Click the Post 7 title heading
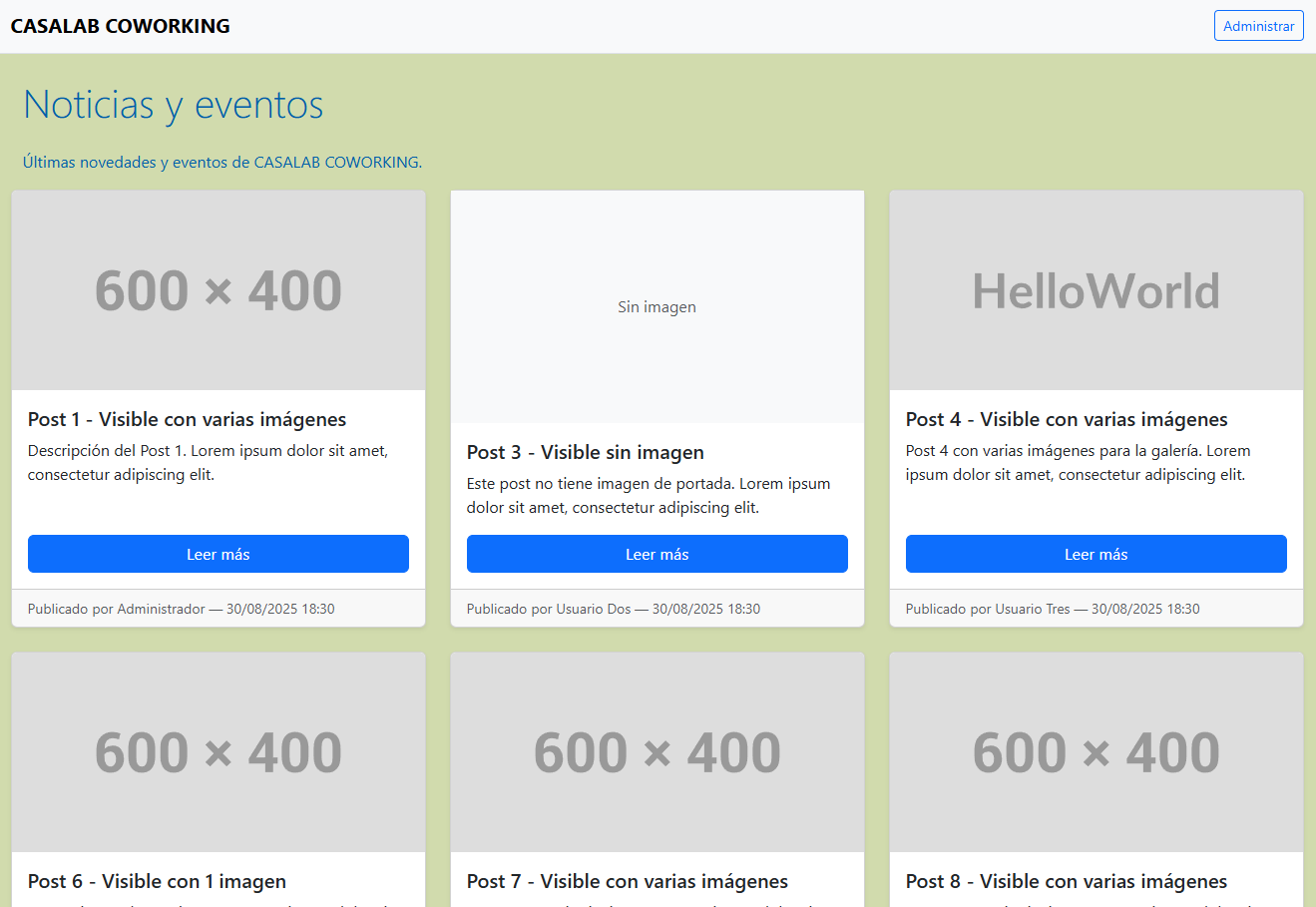Image resolution: width=1316 pixels, height=907 pixels. click(628, 881)
